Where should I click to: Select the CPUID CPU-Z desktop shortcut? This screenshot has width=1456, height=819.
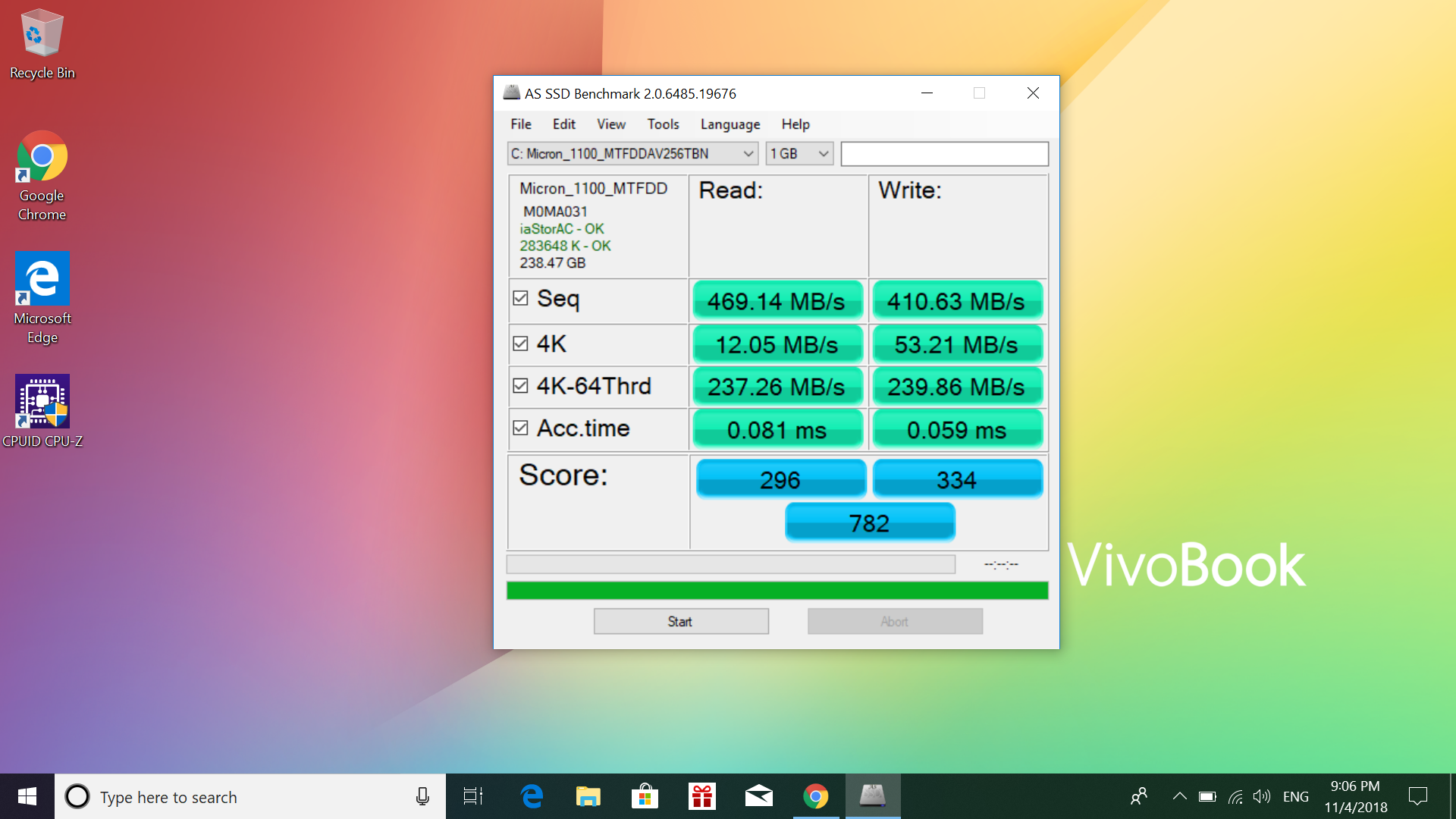[x=42, y=411]
